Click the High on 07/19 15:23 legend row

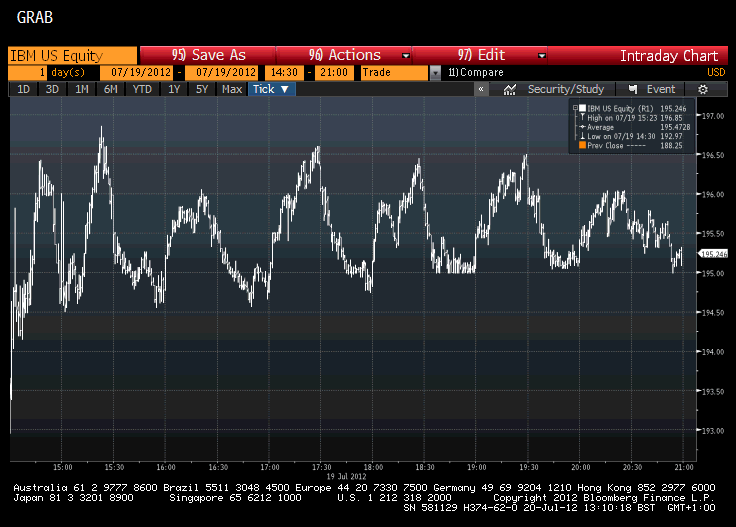[x=631, y=118]
